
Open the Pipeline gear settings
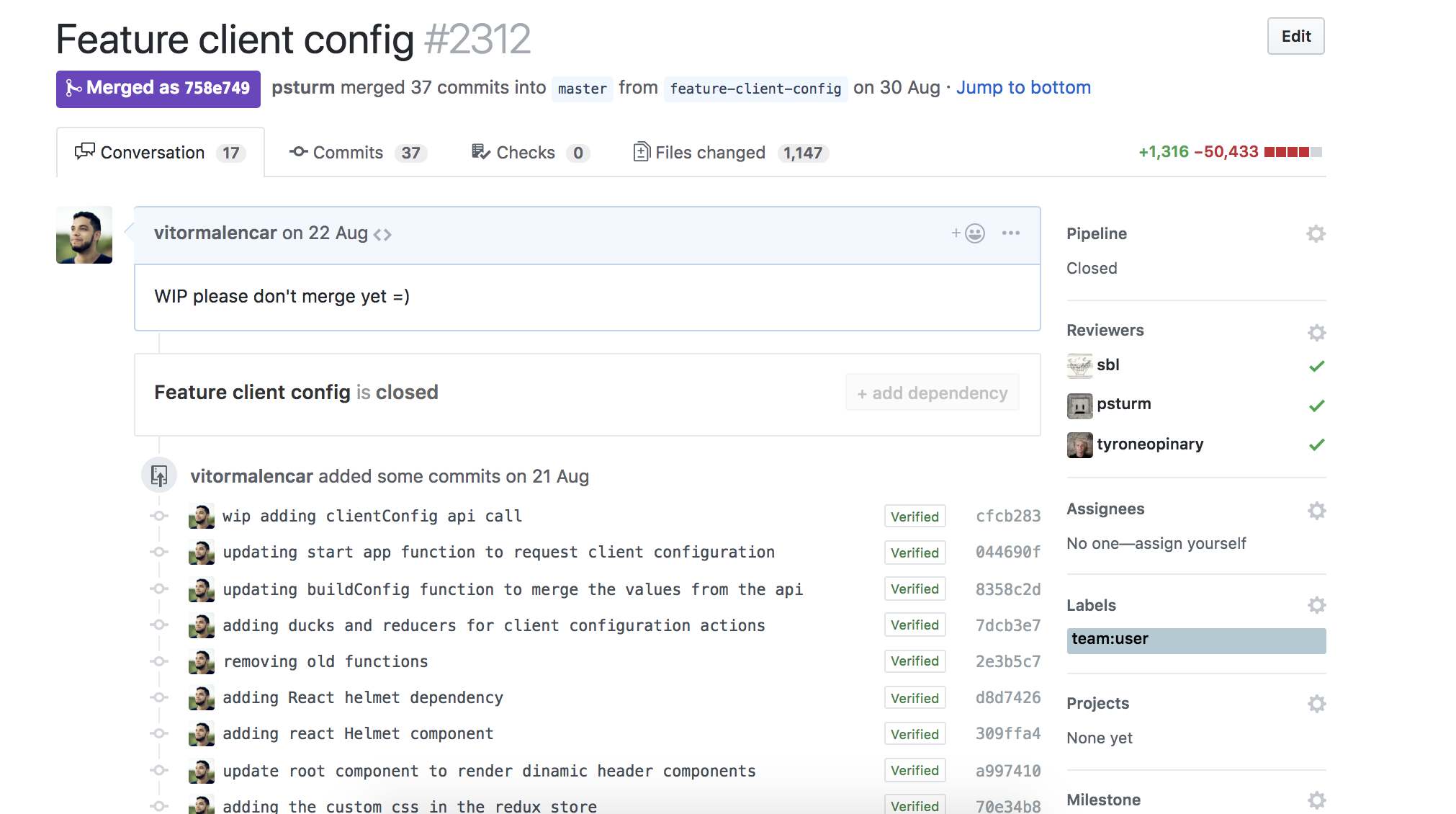pos(1316,233)
